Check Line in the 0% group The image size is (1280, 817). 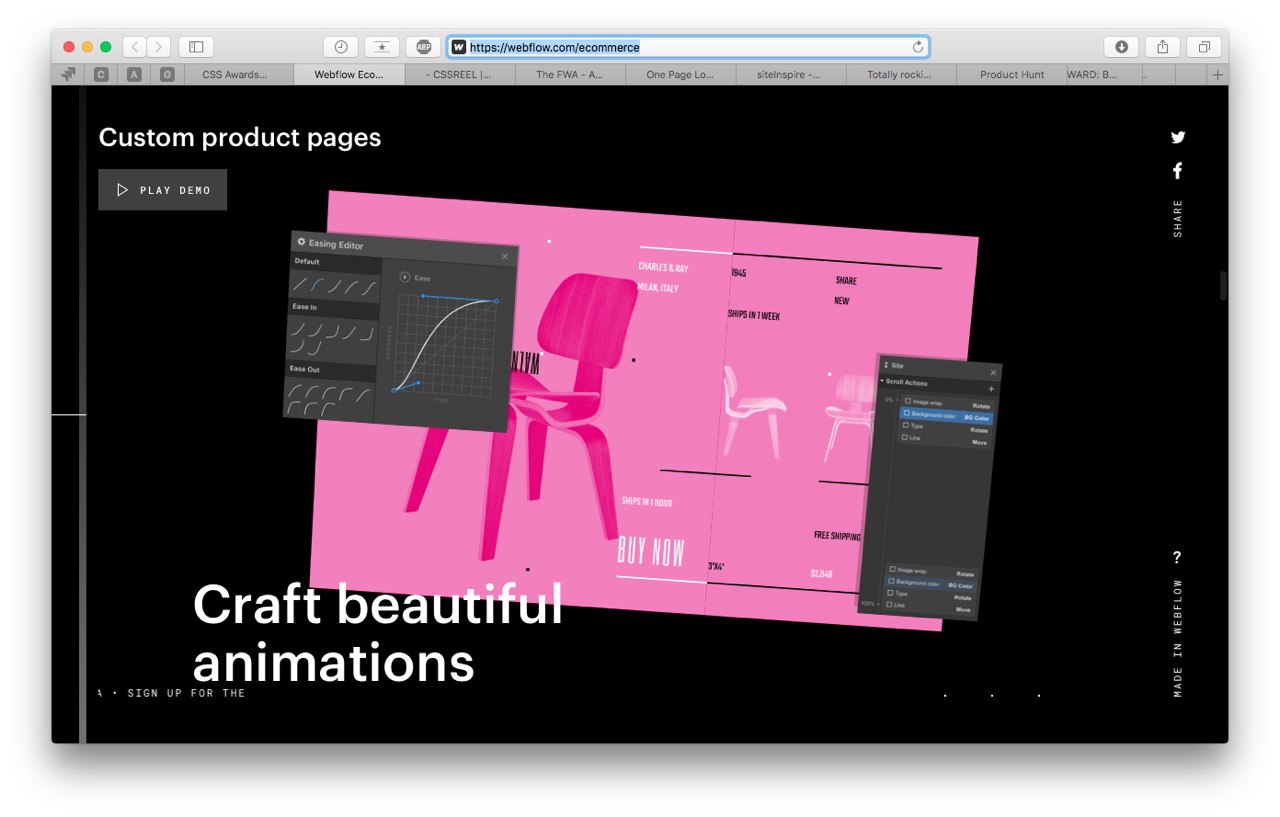tap(905, 437)
